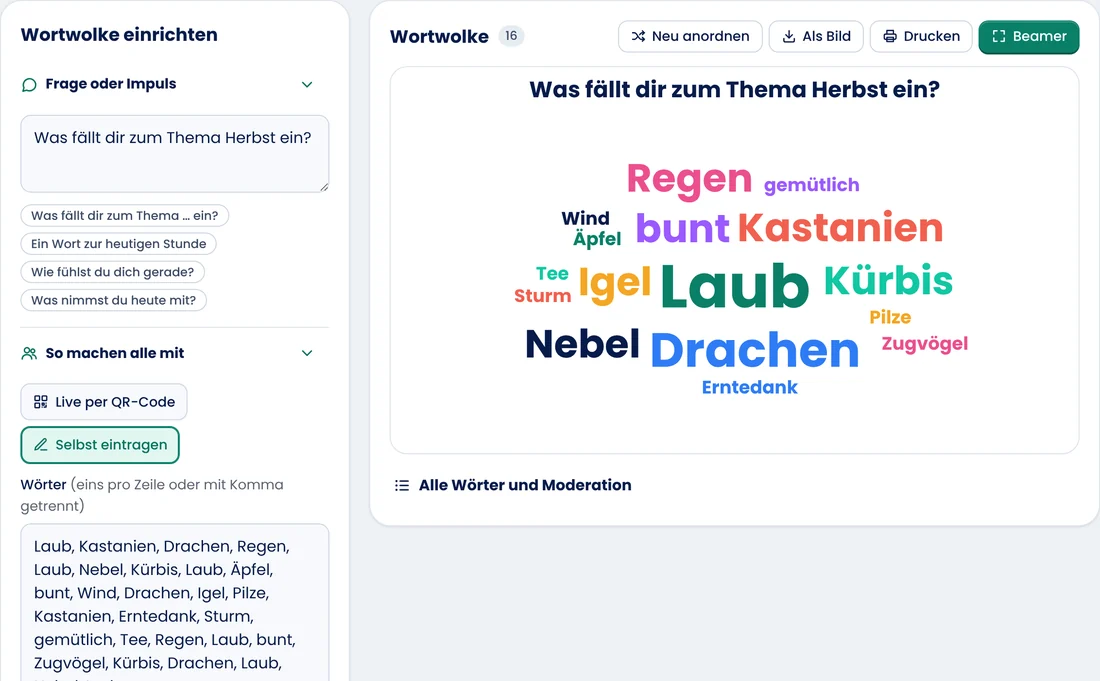Collapse the Frage oder Impuls section chevron
1100x681 pixels.
[x=307, y=84]
